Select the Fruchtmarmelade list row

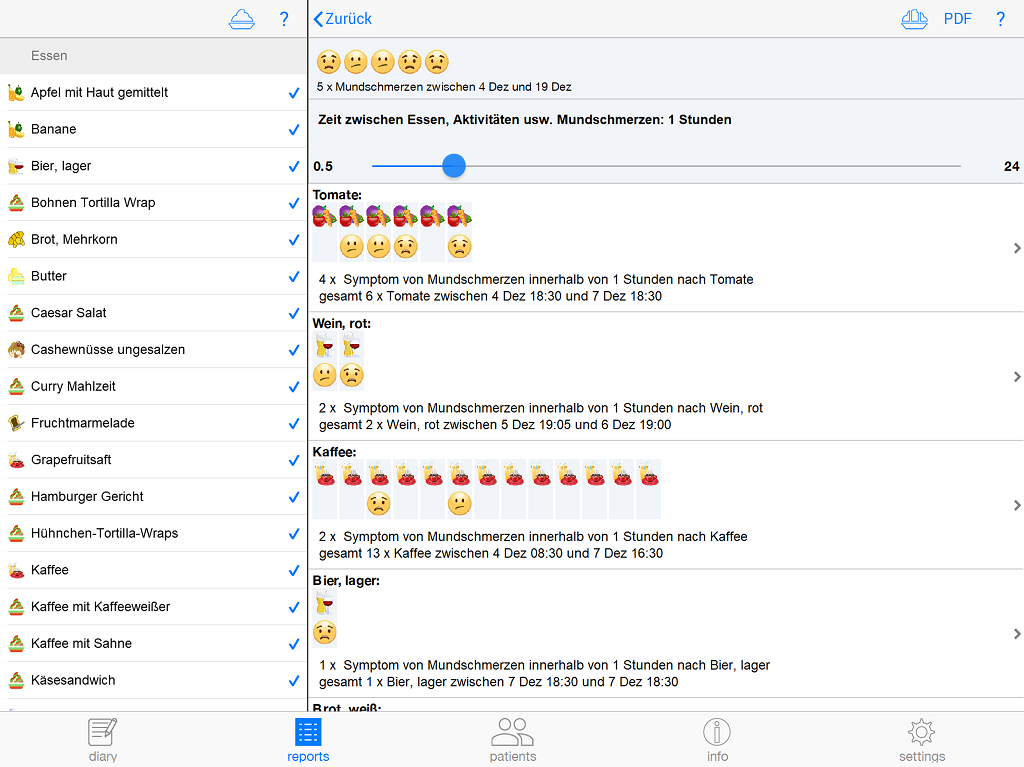pyautogui.click(x=153, y=423)
